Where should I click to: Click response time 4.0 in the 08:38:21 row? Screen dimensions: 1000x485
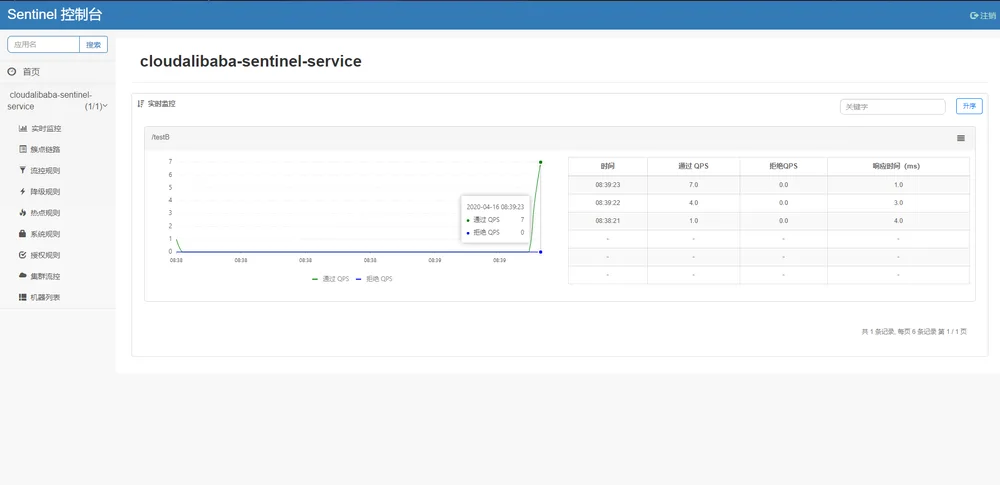point(898,221)
